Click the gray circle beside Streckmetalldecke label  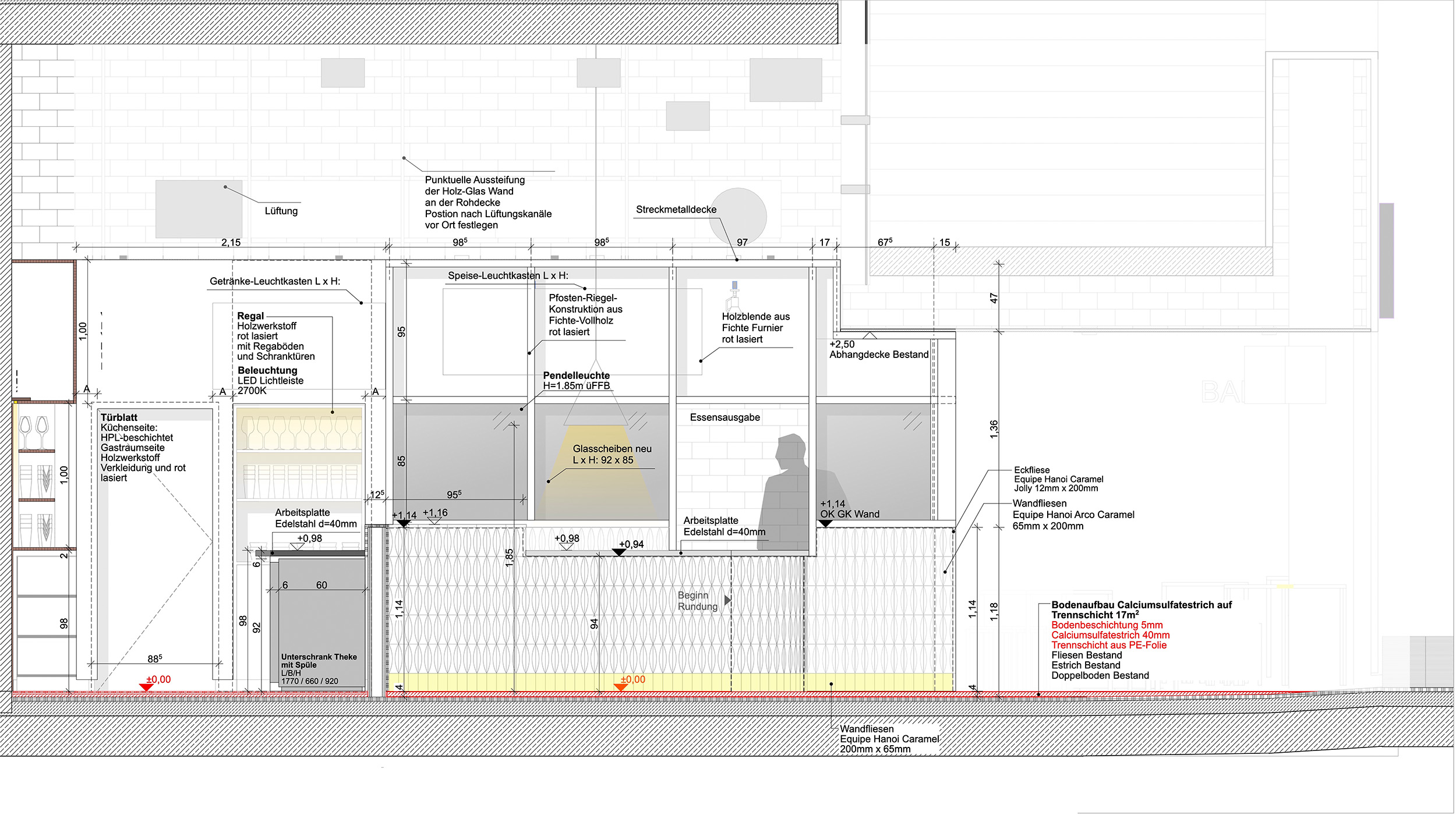[x=738, y=216]
